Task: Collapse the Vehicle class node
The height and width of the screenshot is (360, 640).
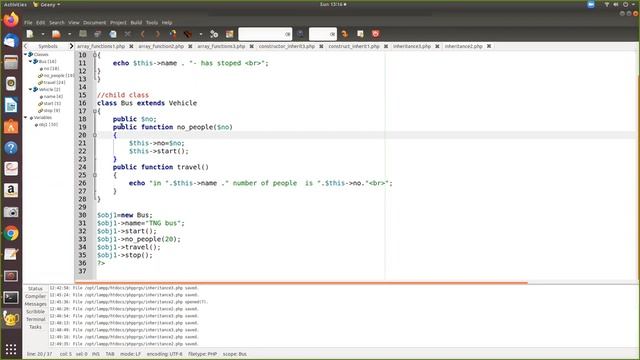Action: coord(30,89)
